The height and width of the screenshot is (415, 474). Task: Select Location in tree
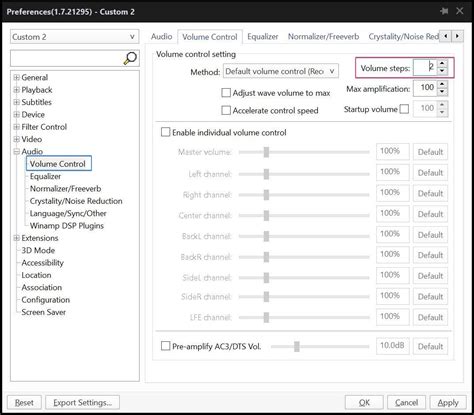click(36, 275)
